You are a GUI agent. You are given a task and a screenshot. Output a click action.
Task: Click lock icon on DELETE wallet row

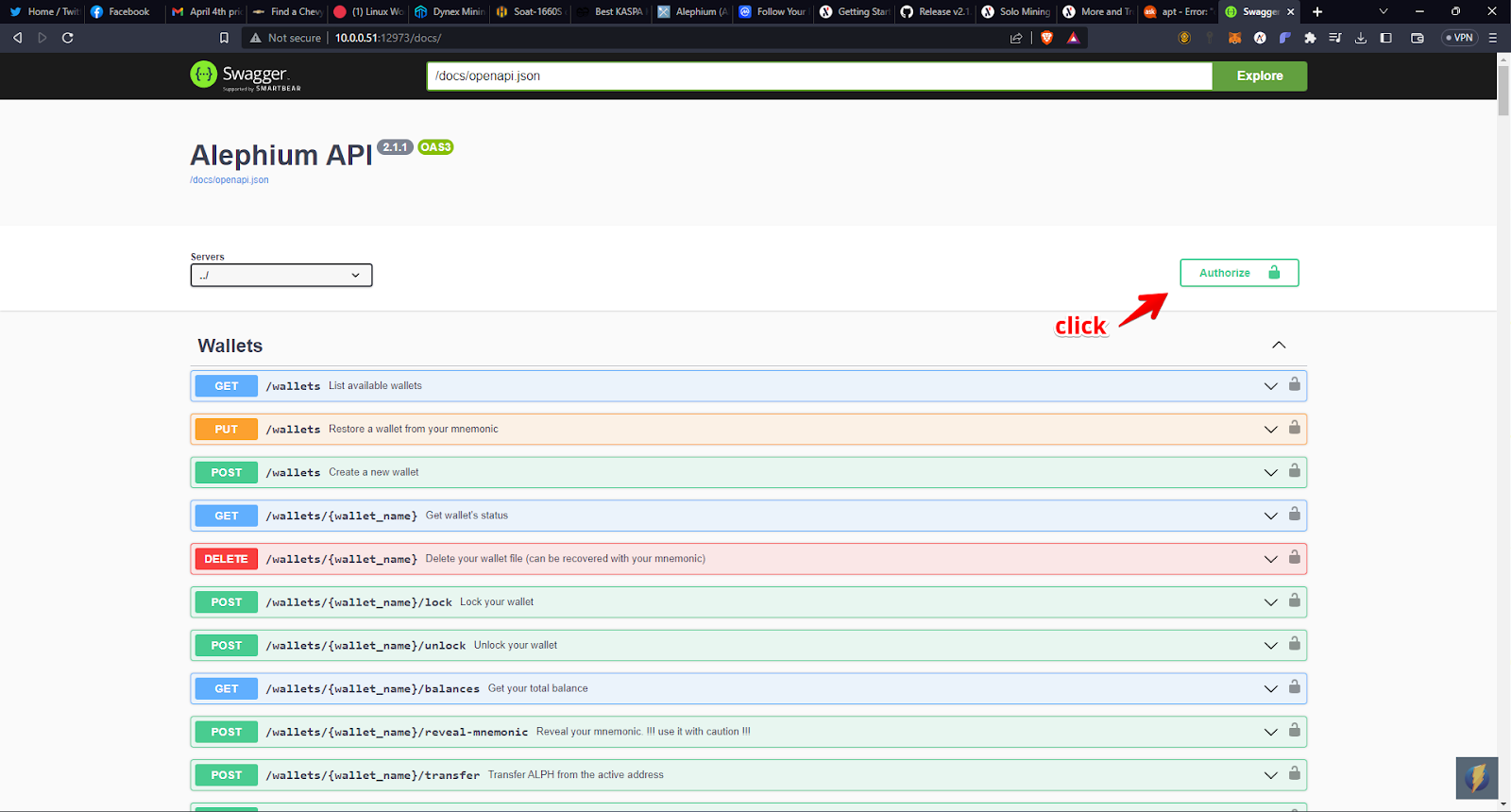(1295, 557)
